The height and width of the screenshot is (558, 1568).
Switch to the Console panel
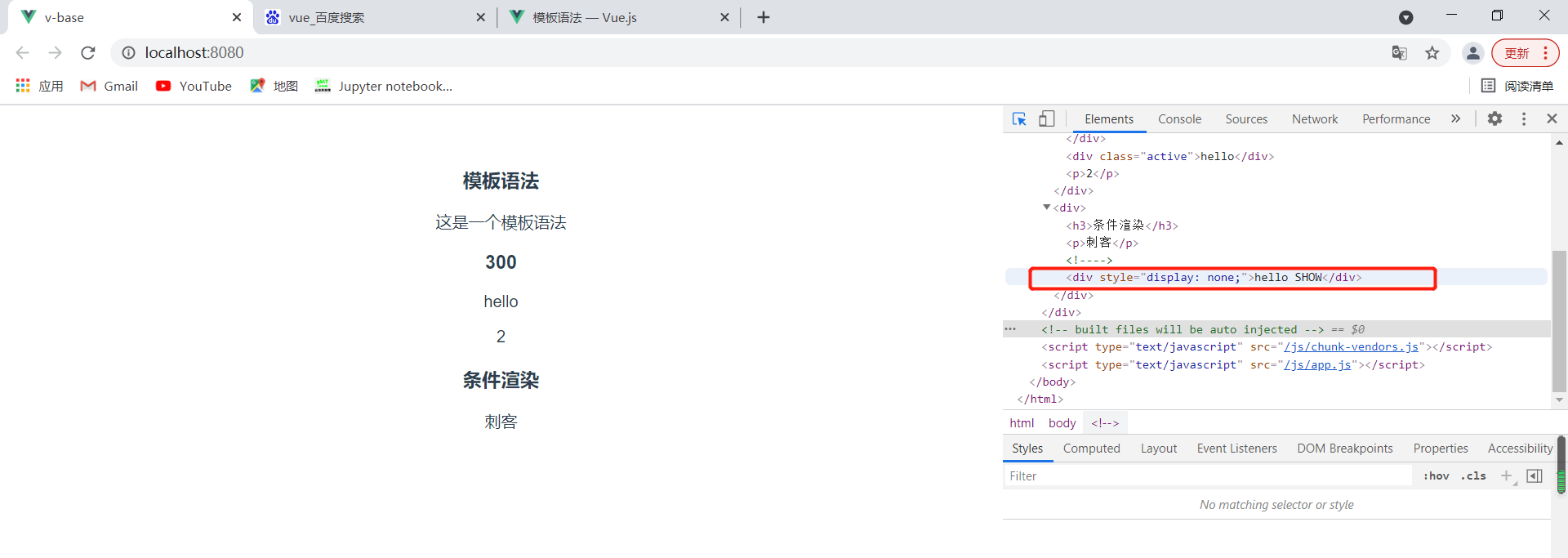pos(1179,119)
